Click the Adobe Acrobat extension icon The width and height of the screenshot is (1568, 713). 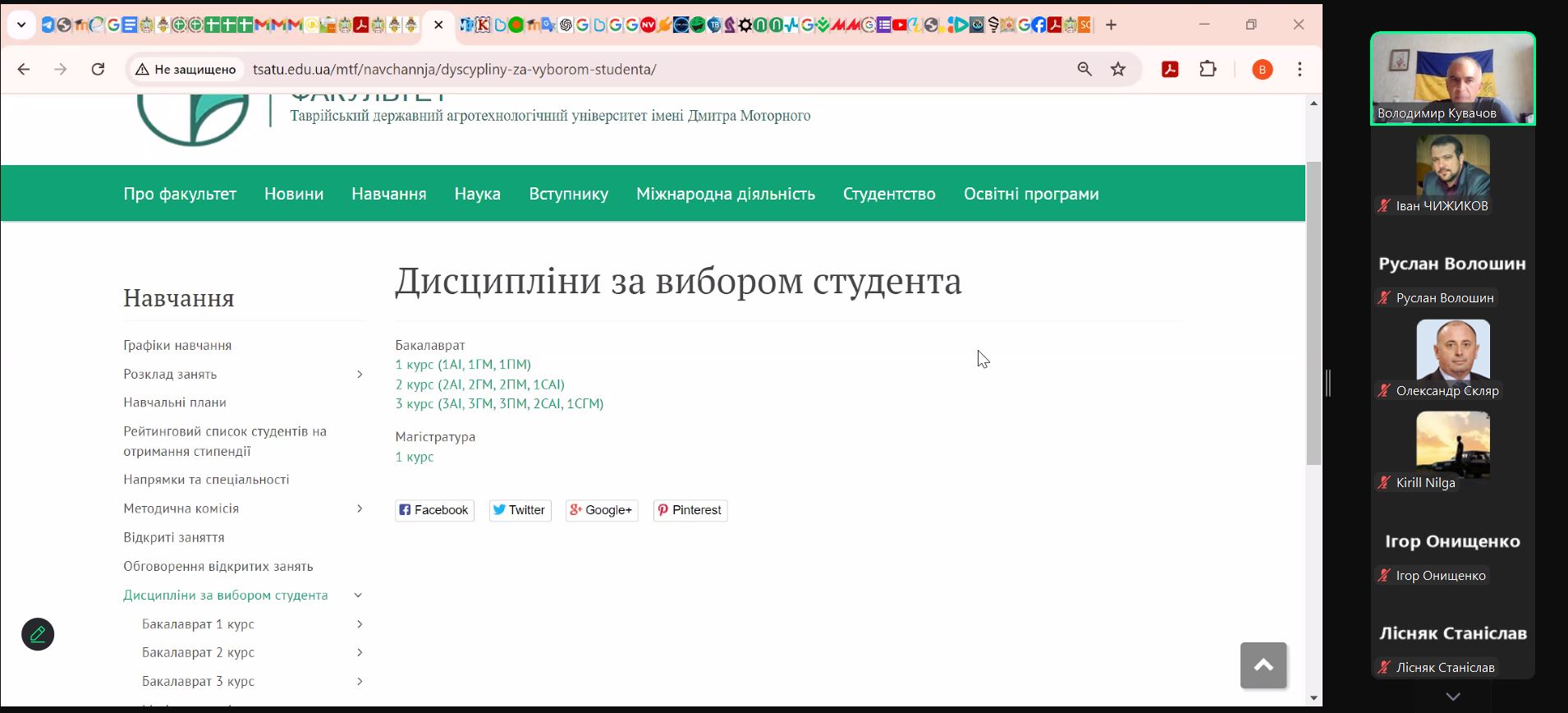(1170, 69)
